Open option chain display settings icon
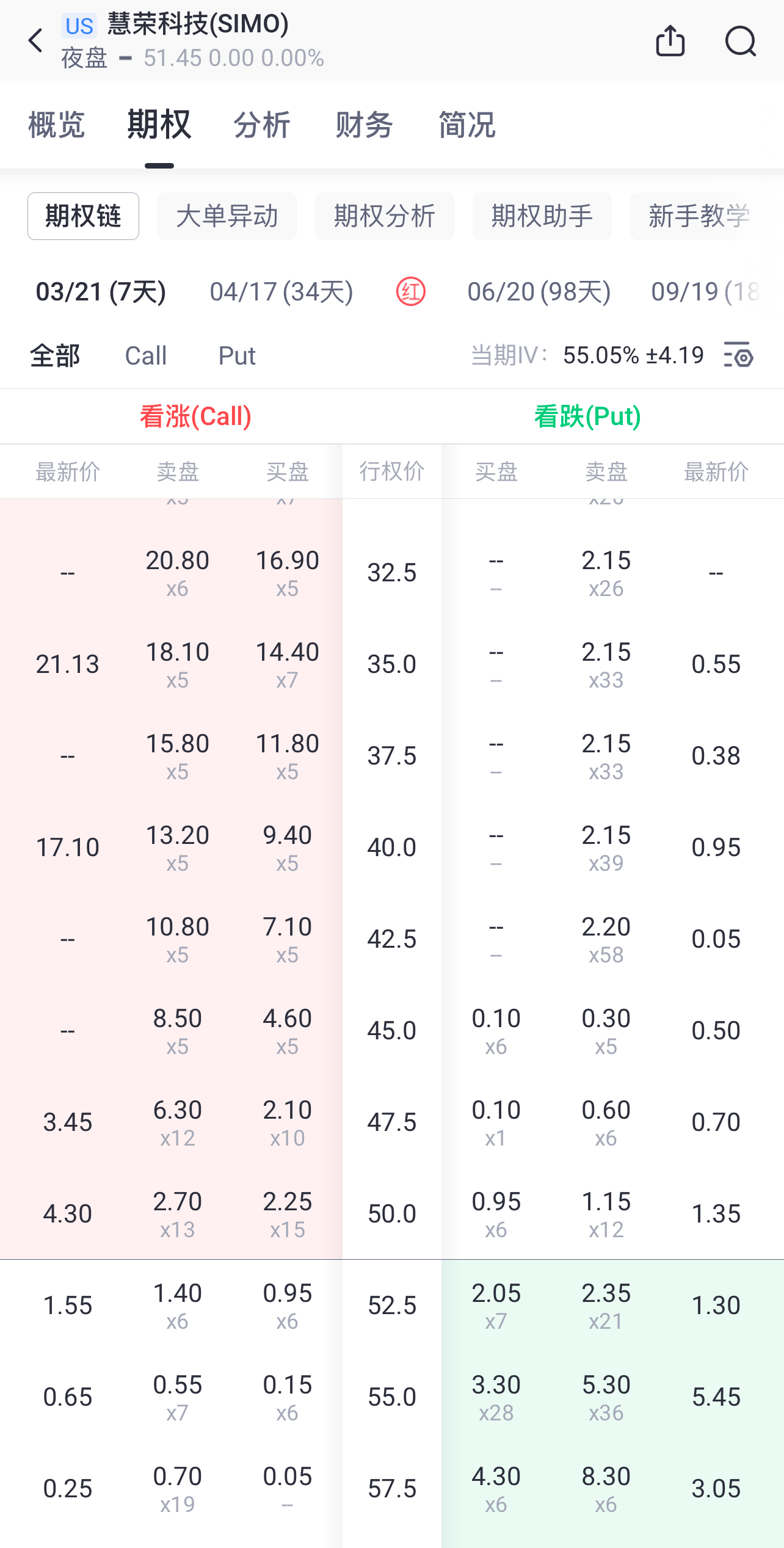 (738, 355)
